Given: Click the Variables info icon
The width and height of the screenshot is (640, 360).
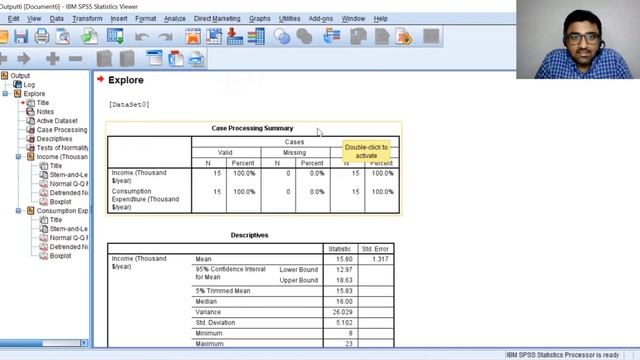Looking at the screenshot, I should pos(256,36).
